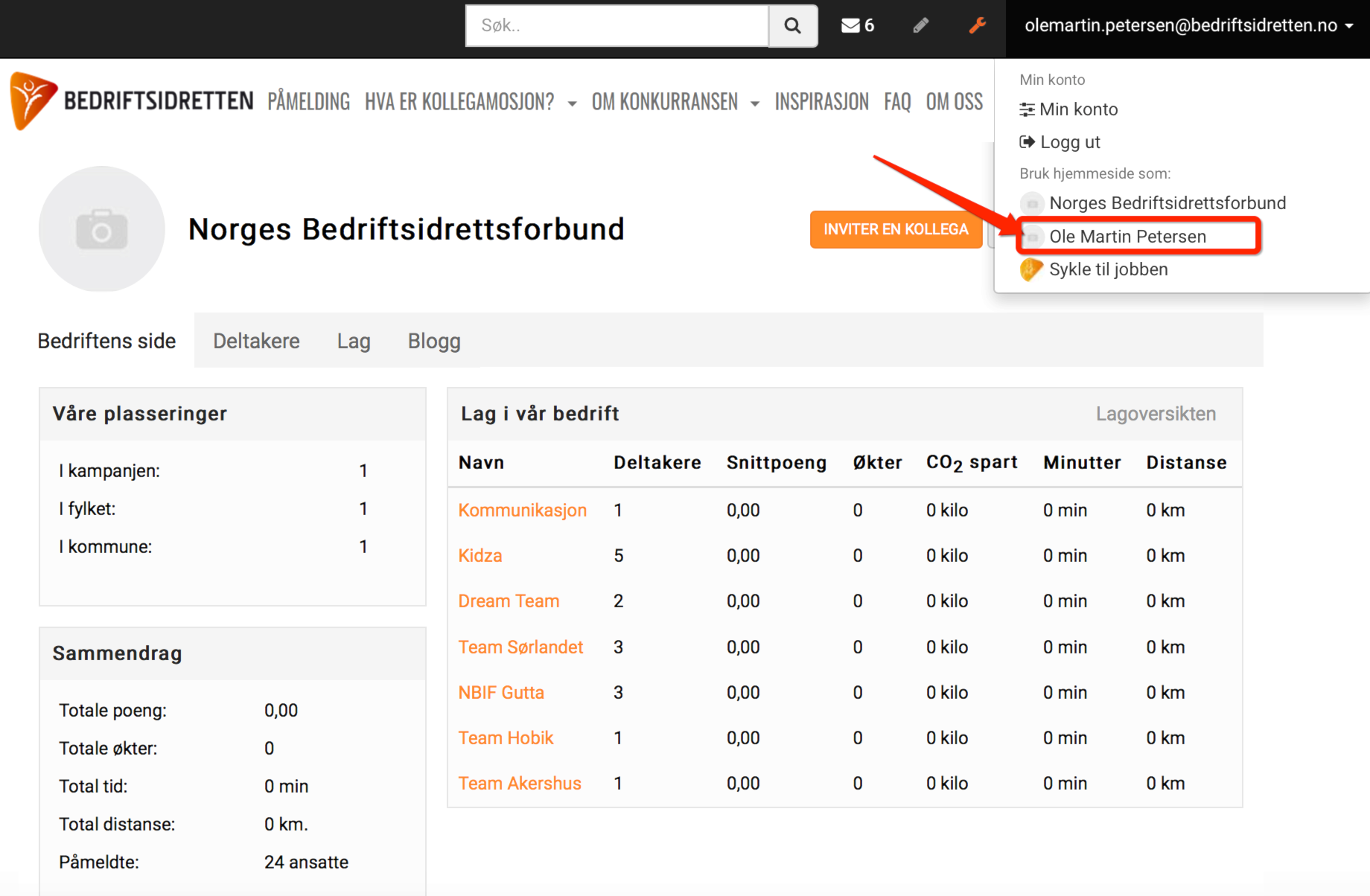Open the Team Hobik link
This screenshot has width=1370, height=896.
coord(506,738)
